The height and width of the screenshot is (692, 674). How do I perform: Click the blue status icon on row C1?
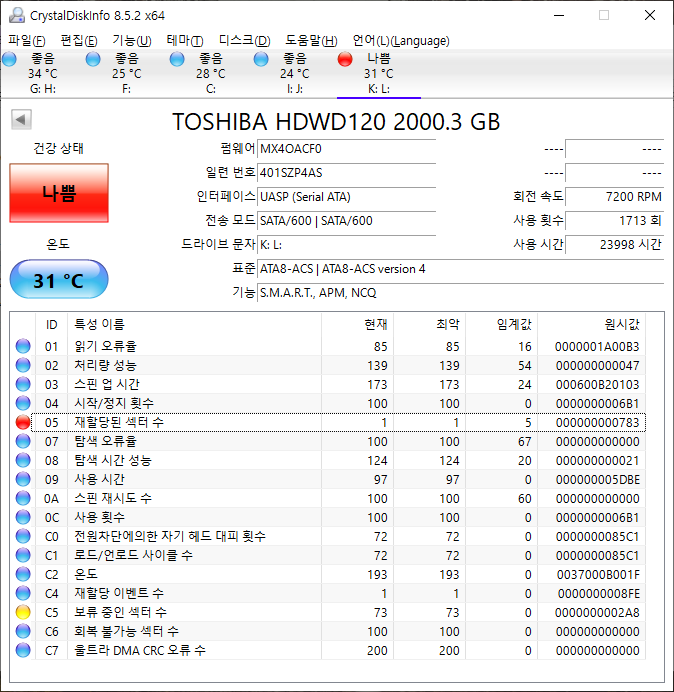(x=23, y=555)
